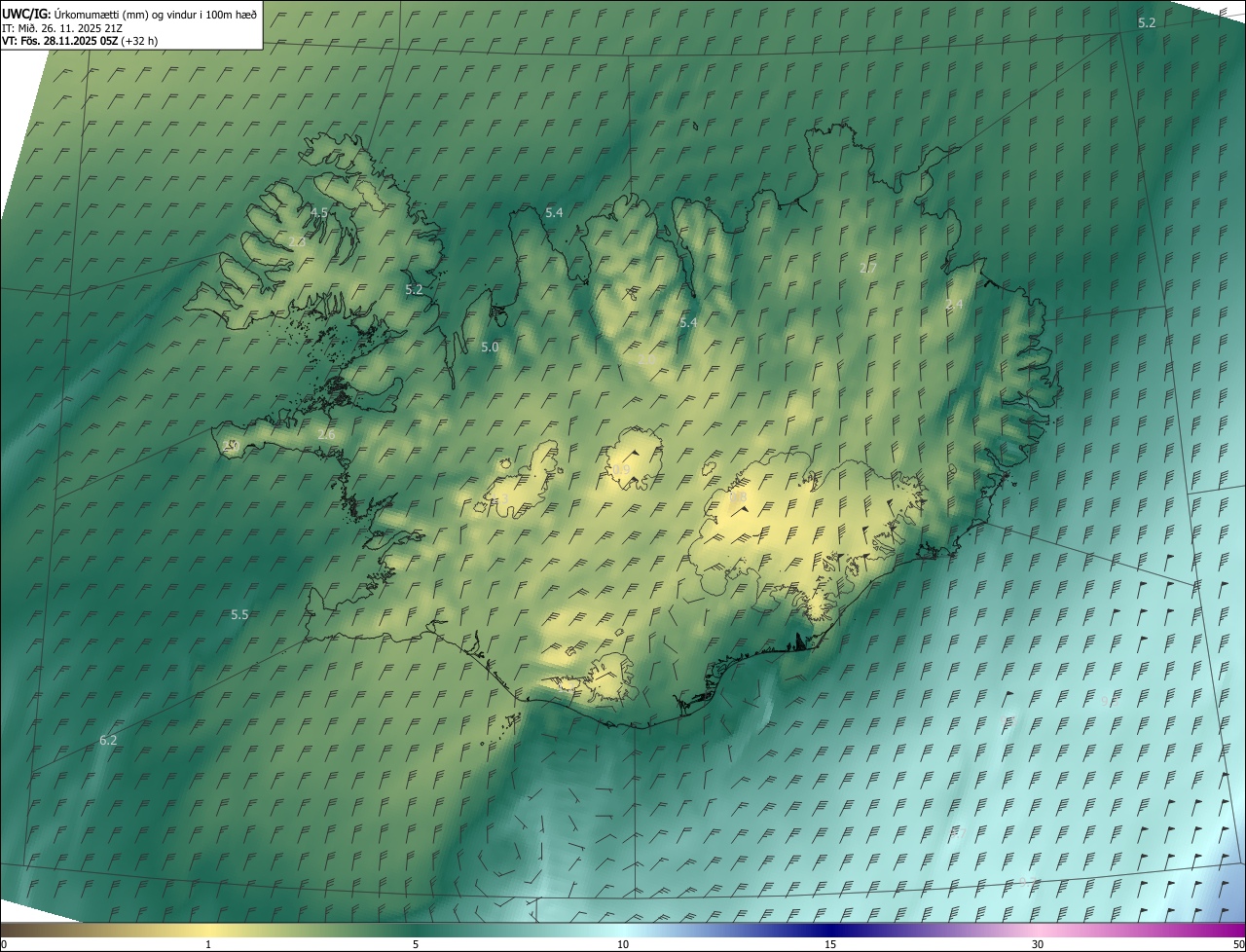The width and height of the screenshot is (1246, 952).
Task: Click the colorbar tick label "50"
Action: coord(1238,944)
